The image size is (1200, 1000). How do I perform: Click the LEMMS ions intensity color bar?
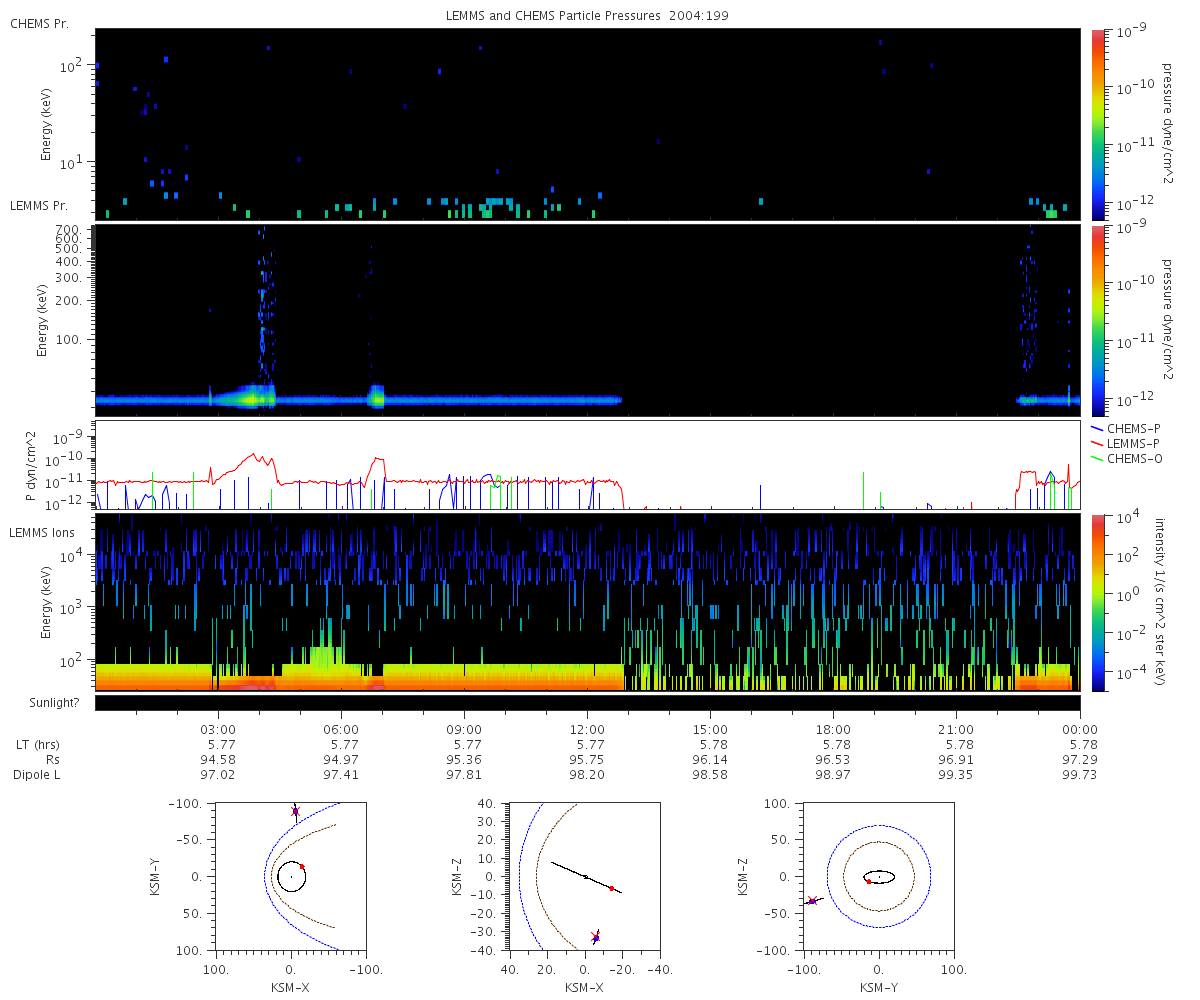pos(1098,602)
